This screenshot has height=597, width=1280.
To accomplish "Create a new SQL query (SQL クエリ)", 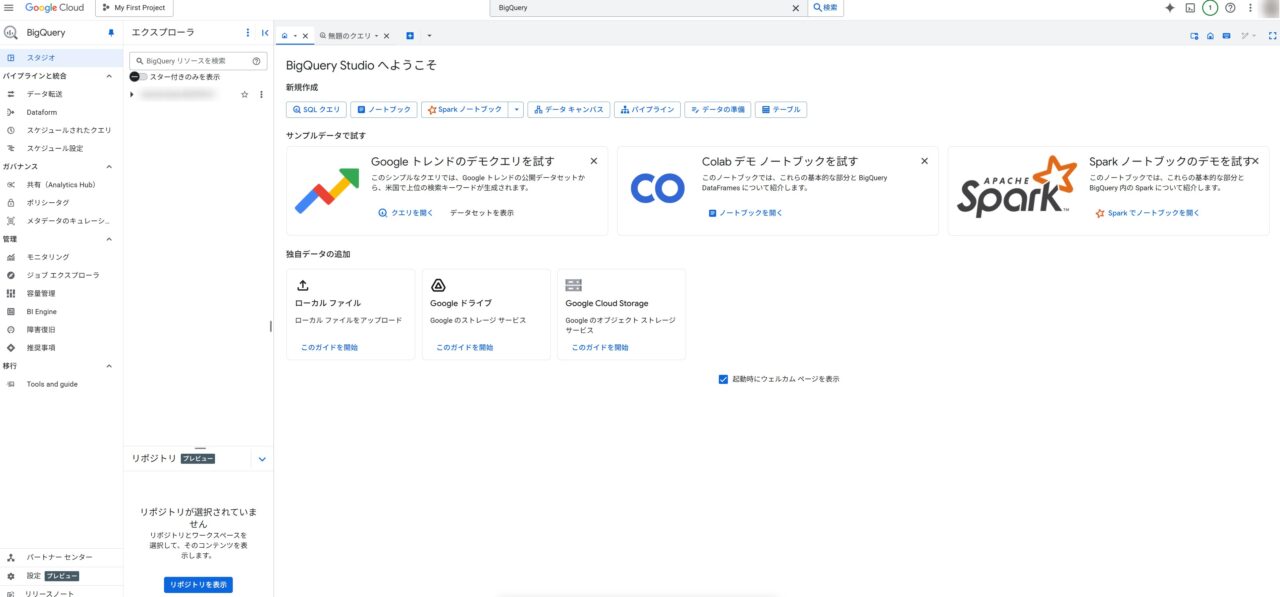I will (x=316, y=110).
